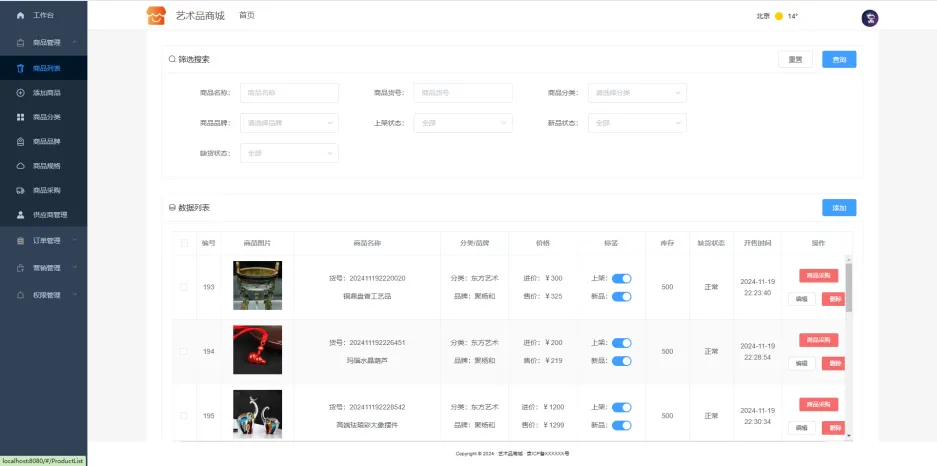Toggle 新品 switch for product 194
The width and height of the screenshot is (937, 466).
(621, 360)
